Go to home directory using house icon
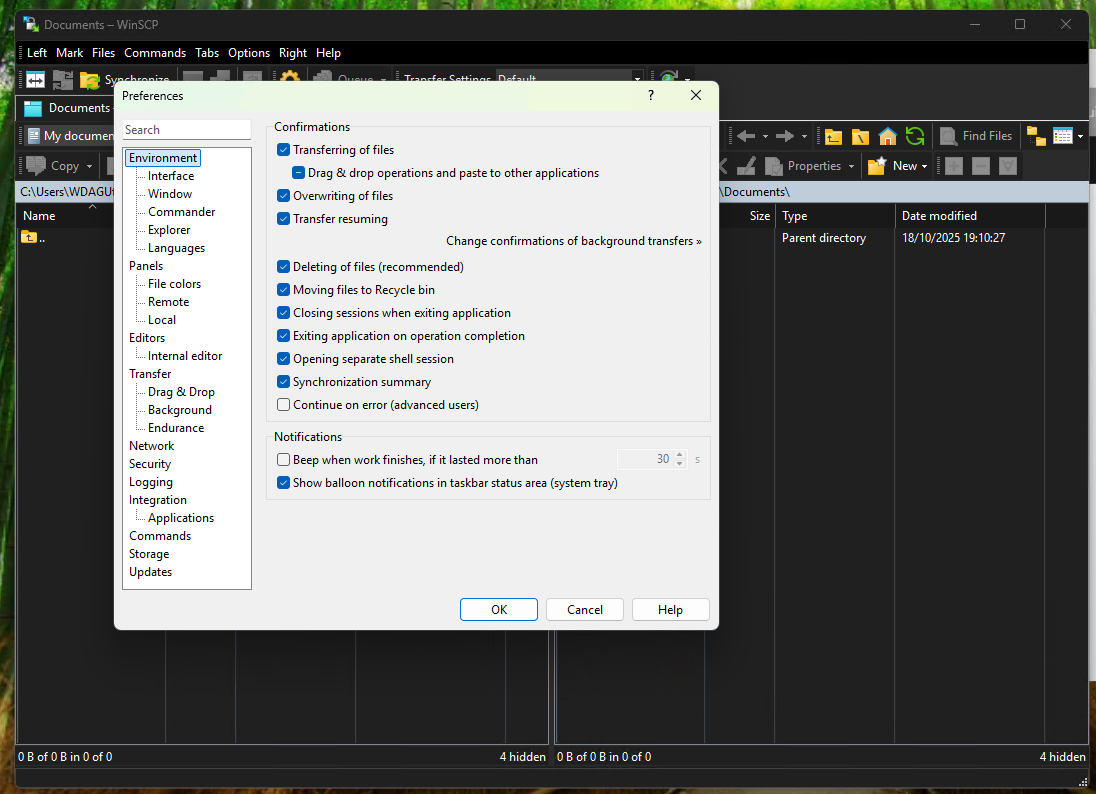This screenshot has width=1096, height=794. (887, 136)
